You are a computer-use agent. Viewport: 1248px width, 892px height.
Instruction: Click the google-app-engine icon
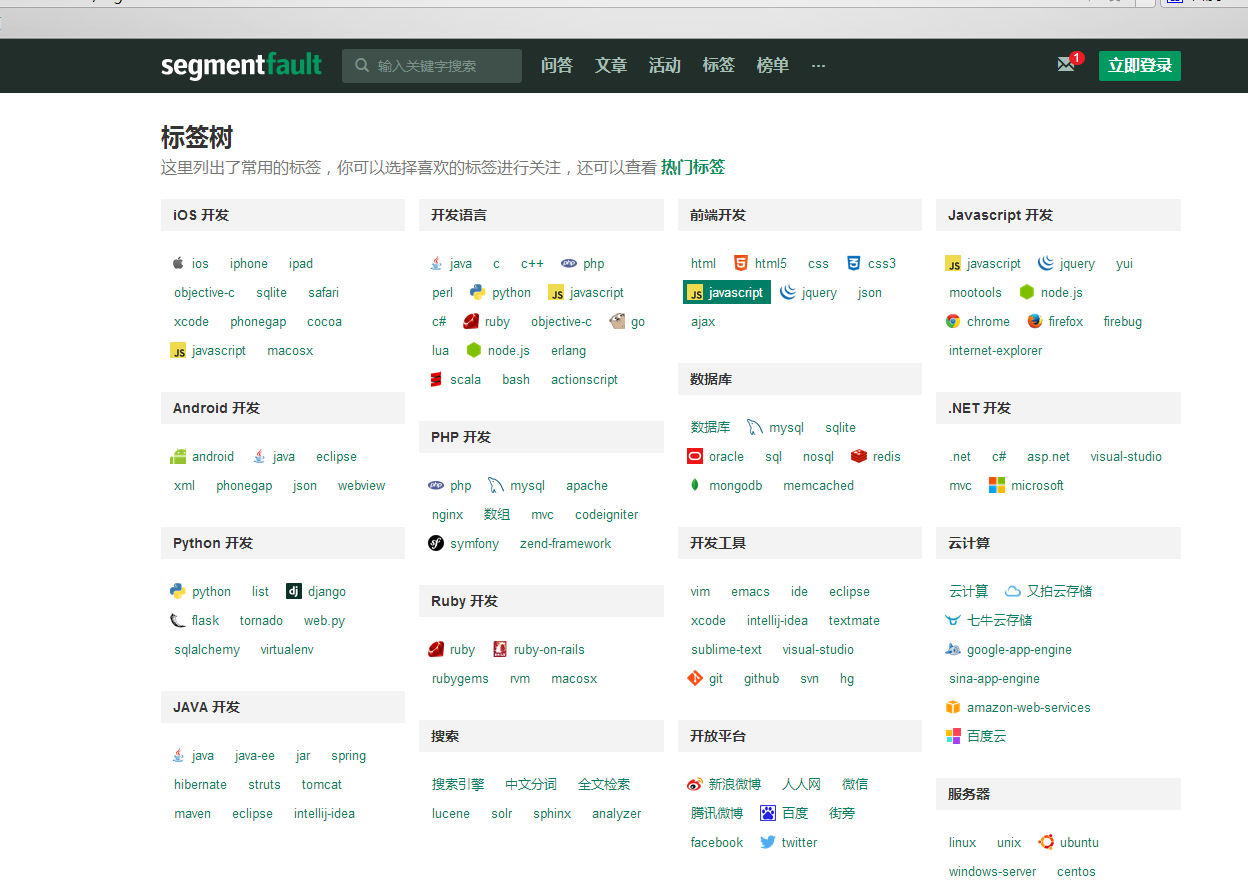pos(953,649)
